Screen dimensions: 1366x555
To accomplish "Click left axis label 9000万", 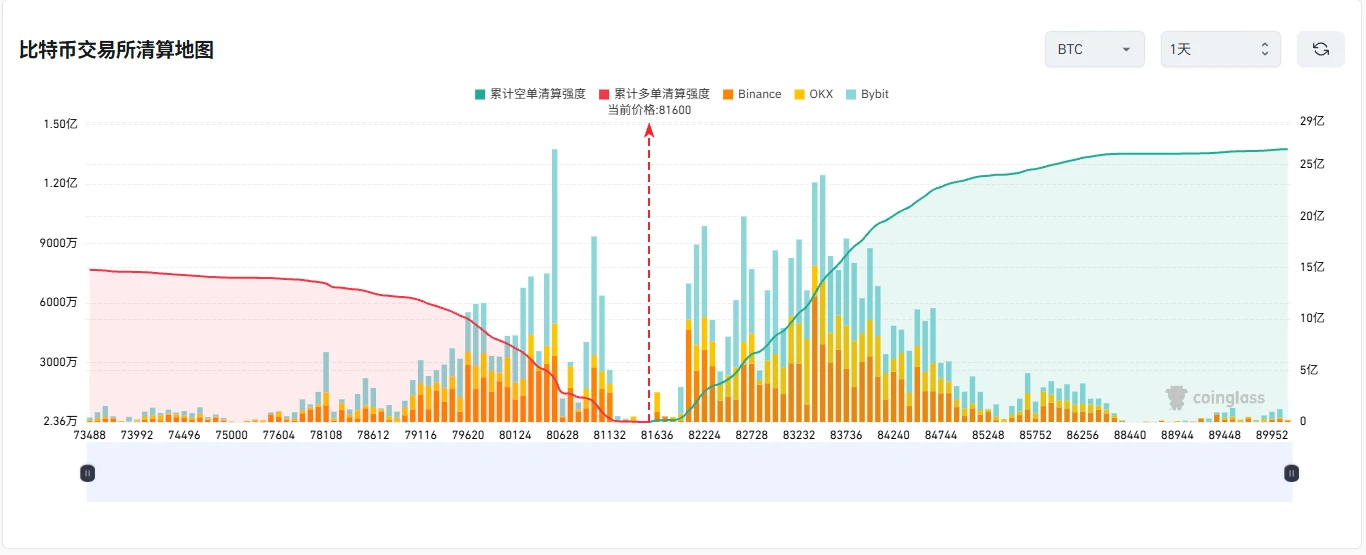I will coord(60,243).
